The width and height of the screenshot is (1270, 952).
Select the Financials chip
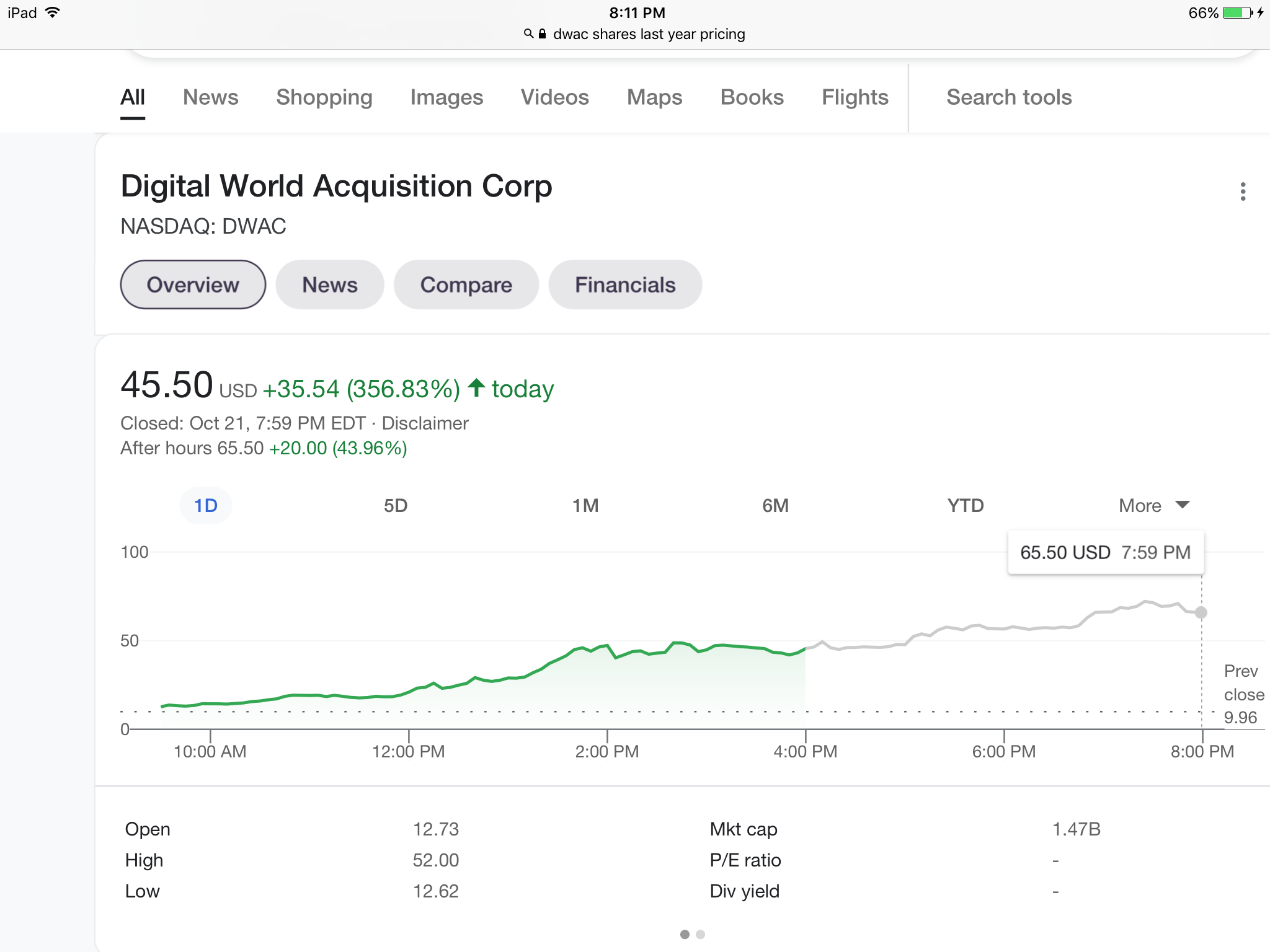click(625, 284)
